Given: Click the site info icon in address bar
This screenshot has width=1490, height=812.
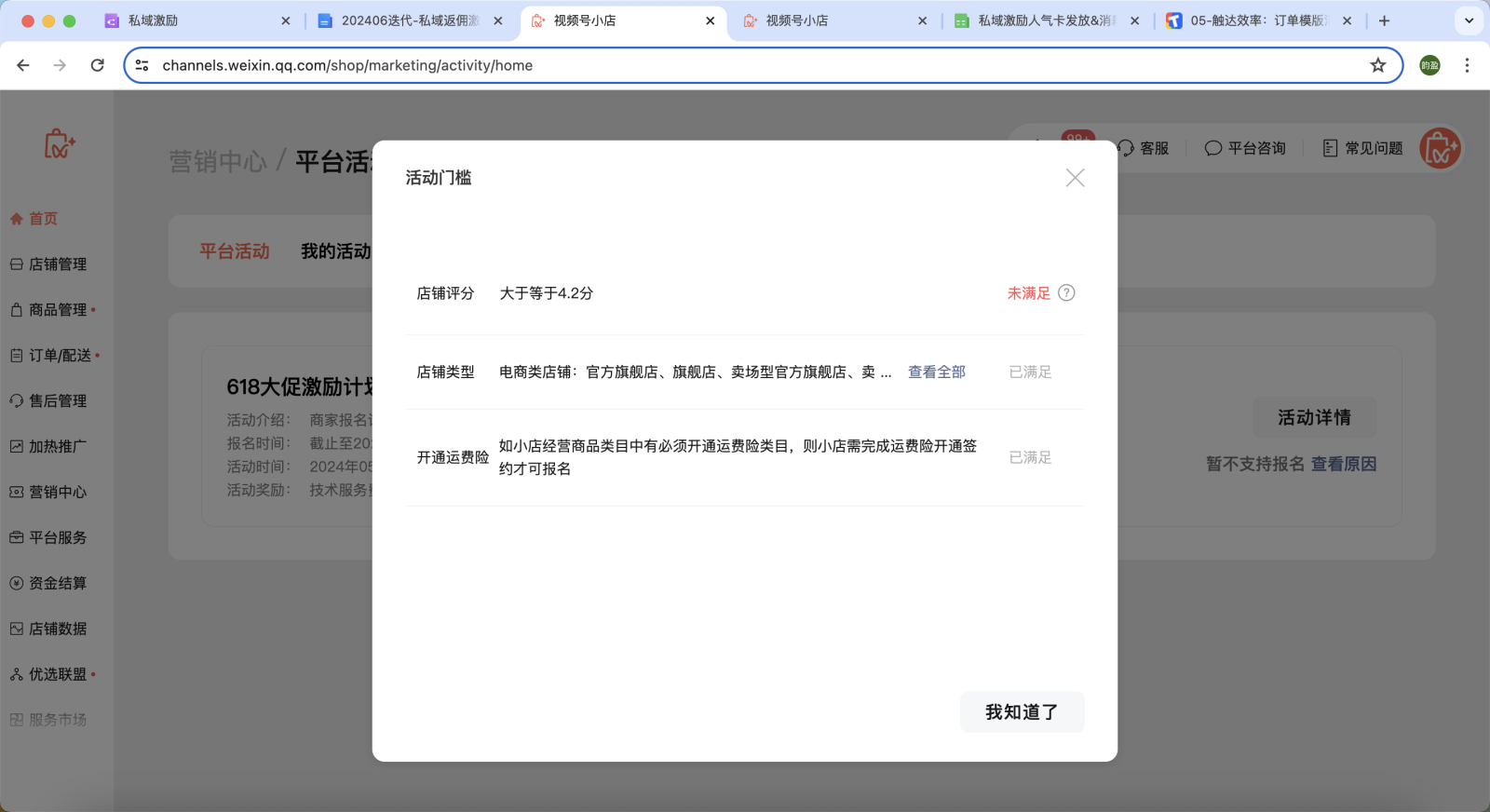Looking at the screenshot, I should (142, 65).
